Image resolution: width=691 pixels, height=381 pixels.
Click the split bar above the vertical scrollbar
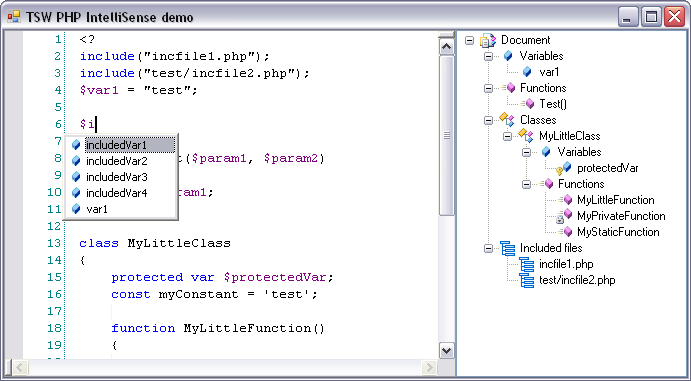coord(447,35)
